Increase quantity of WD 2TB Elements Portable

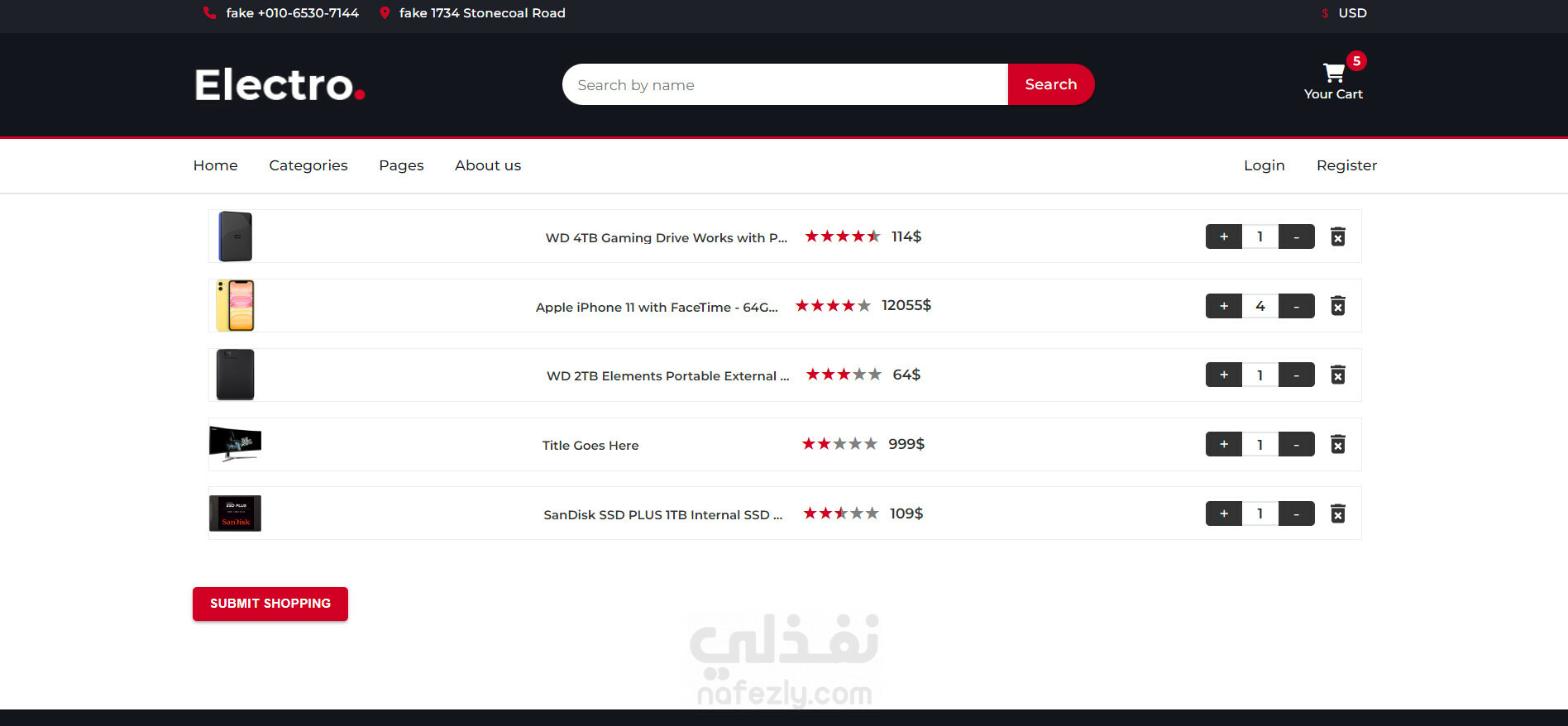click(1224, 375)
